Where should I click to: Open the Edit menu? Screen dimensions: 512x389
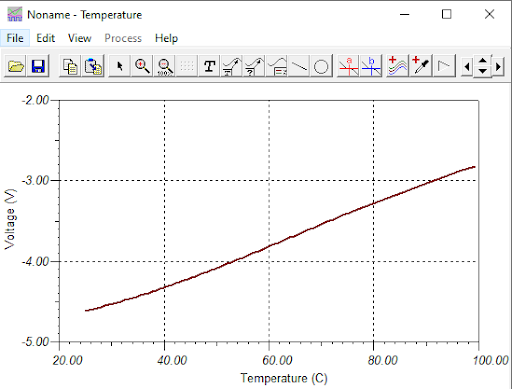[x=46, y=38]
